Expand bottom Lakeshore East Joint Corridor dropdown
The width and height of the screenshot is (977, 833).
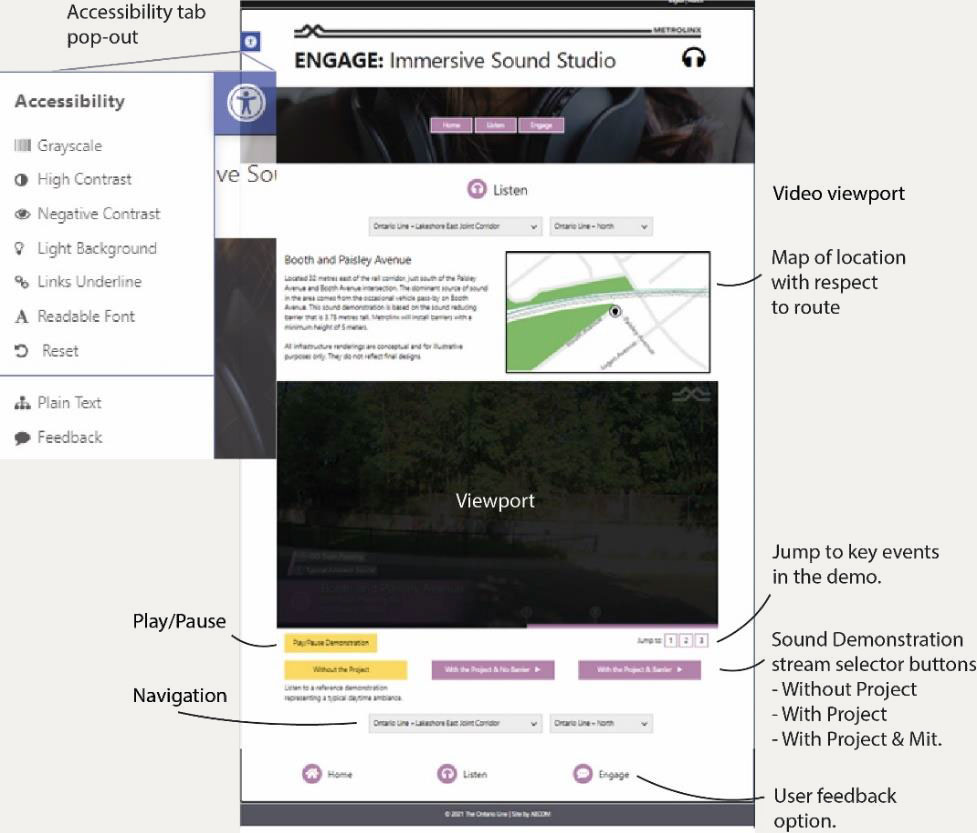455,722
